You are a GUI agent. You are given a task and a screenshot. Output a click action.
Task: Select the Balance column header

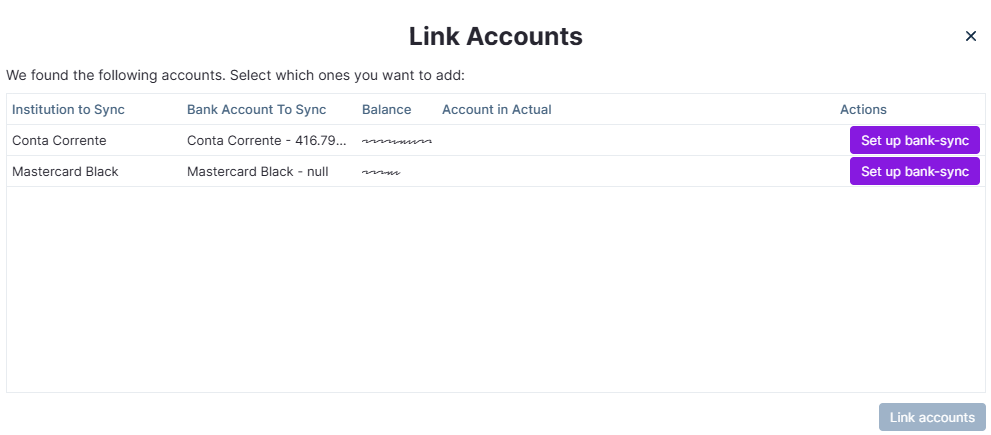click(x=386, y=109)
